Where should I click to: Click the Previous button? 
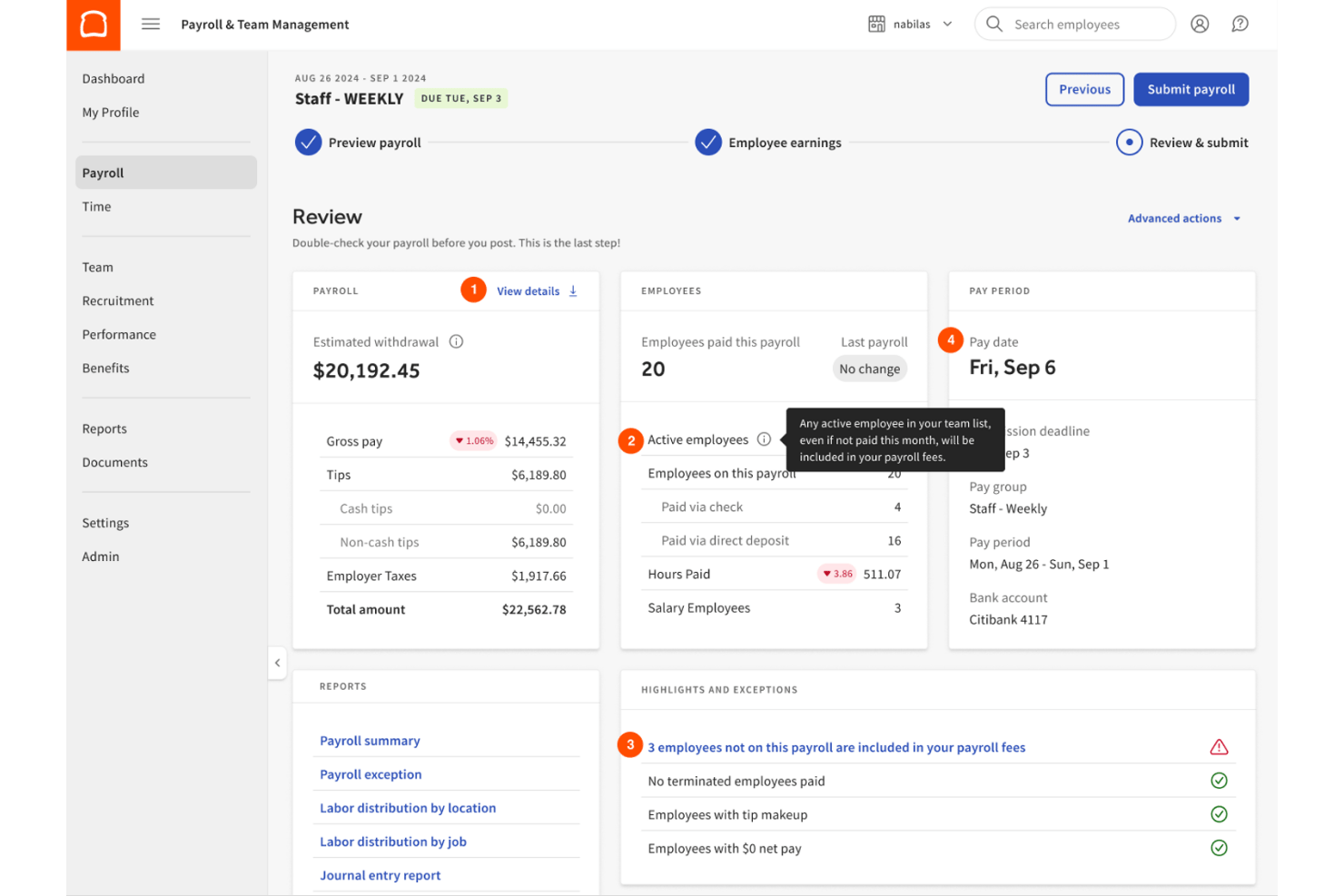[1084, 89]
